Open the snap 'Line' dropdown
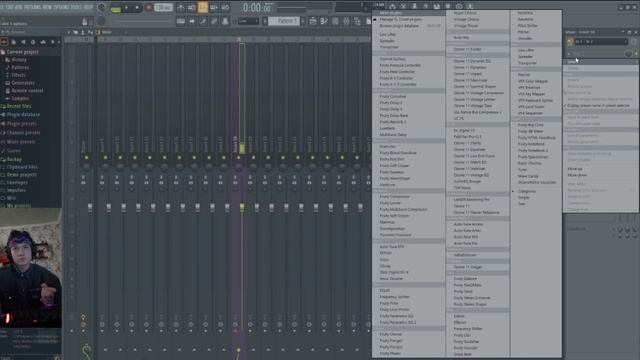Viewport: 640px width, 360px height. coord(248,21)
